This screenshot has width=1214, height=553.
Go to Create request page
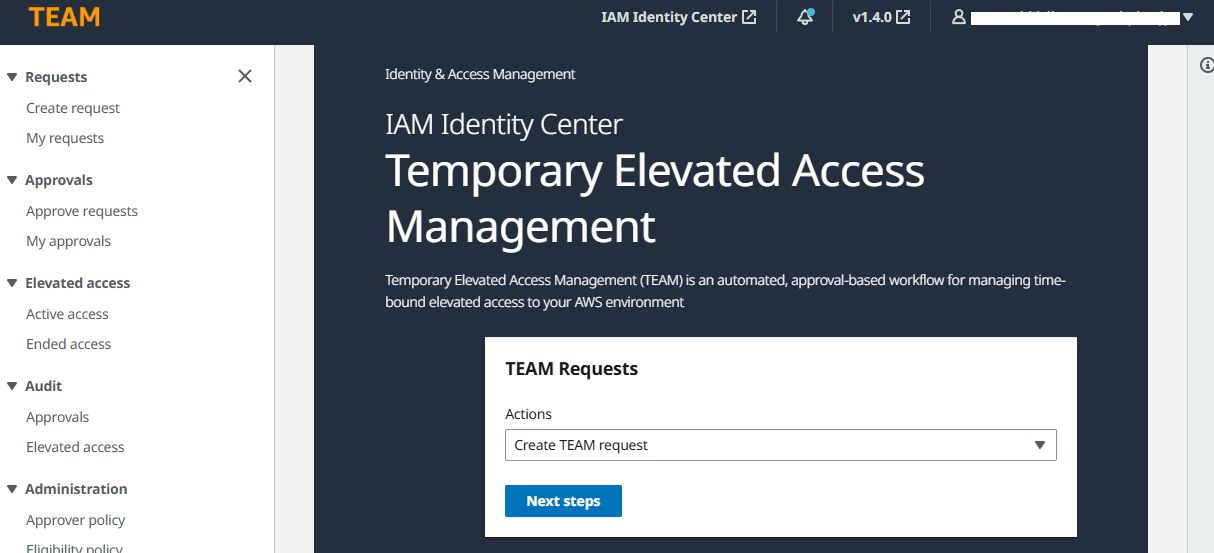(73, 108)
